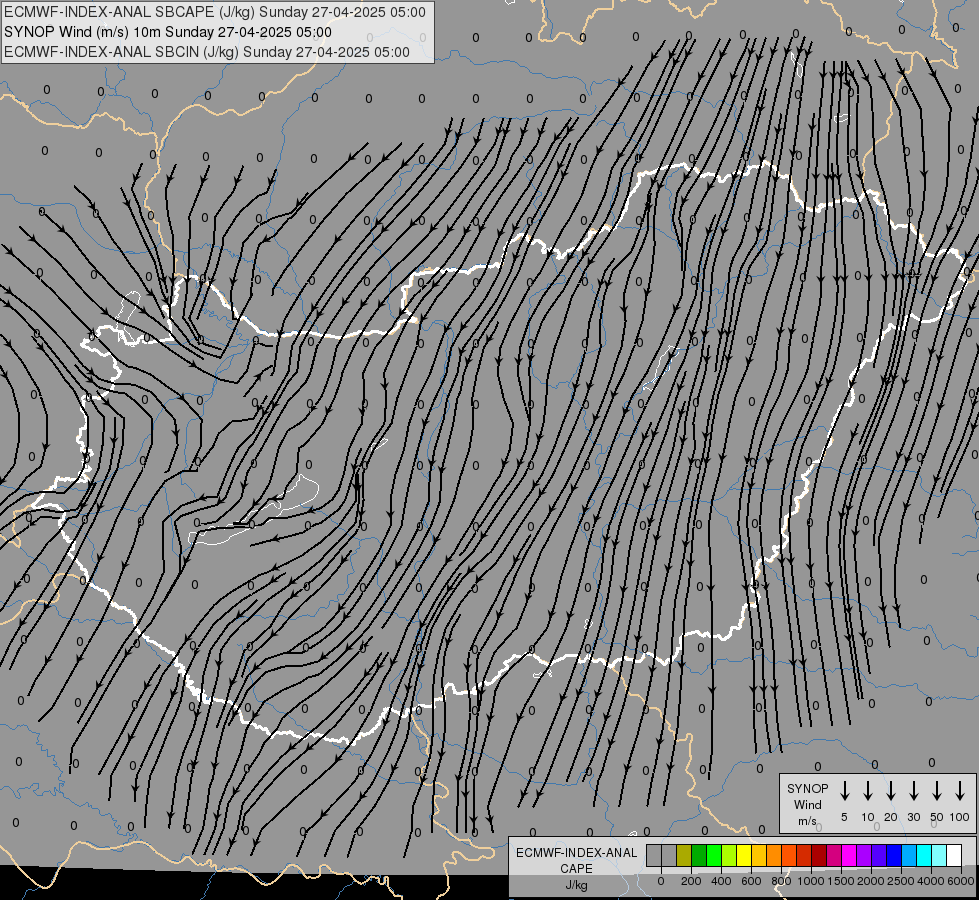The image size is (979, 900).
Task: Click the 50 m/s wind arrow in legend
Action: click(x=937, y=791)
